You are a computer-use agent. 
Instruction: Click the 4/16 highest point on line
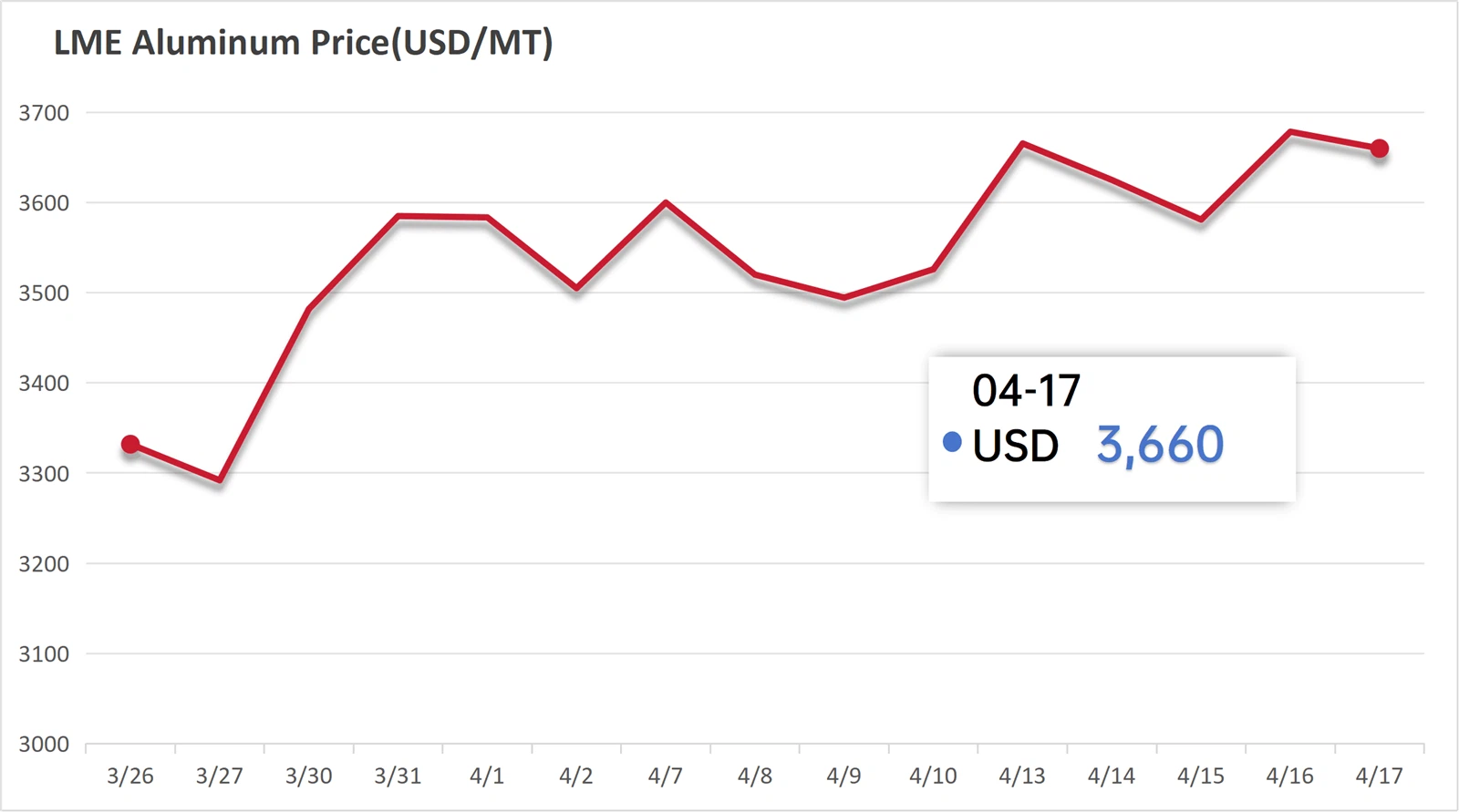pos(1291,132)
